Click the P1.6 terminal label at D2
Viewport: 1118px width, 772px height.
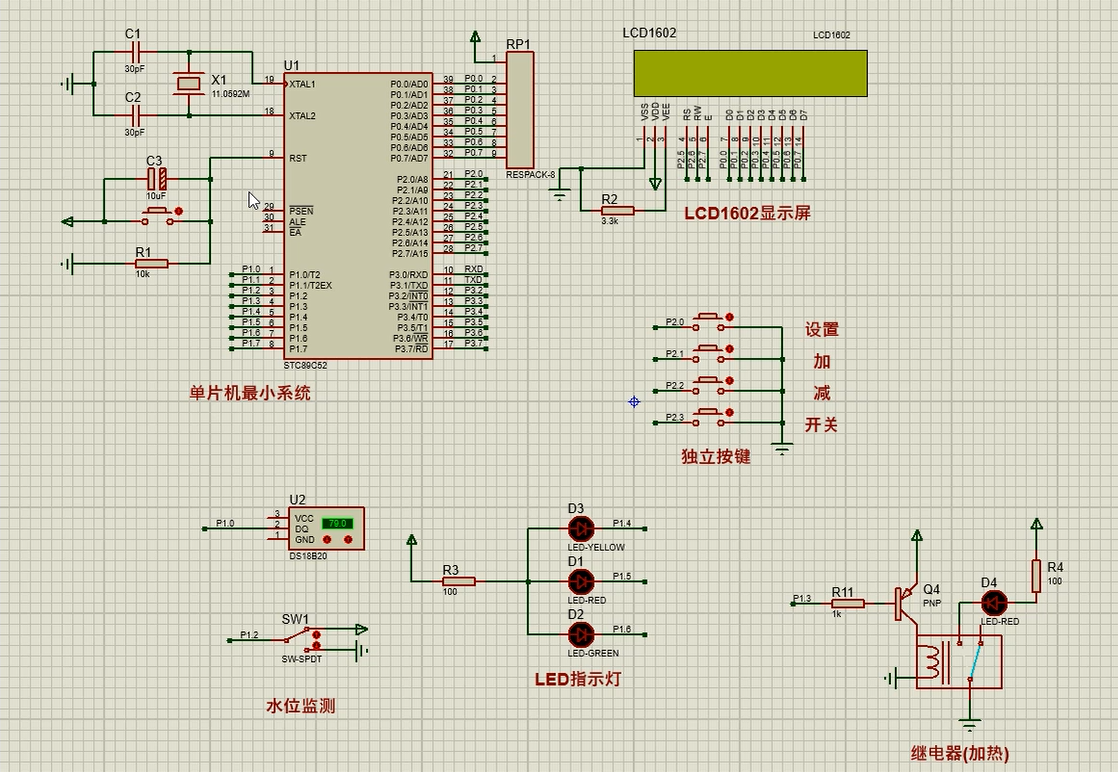tap(622, 629)
